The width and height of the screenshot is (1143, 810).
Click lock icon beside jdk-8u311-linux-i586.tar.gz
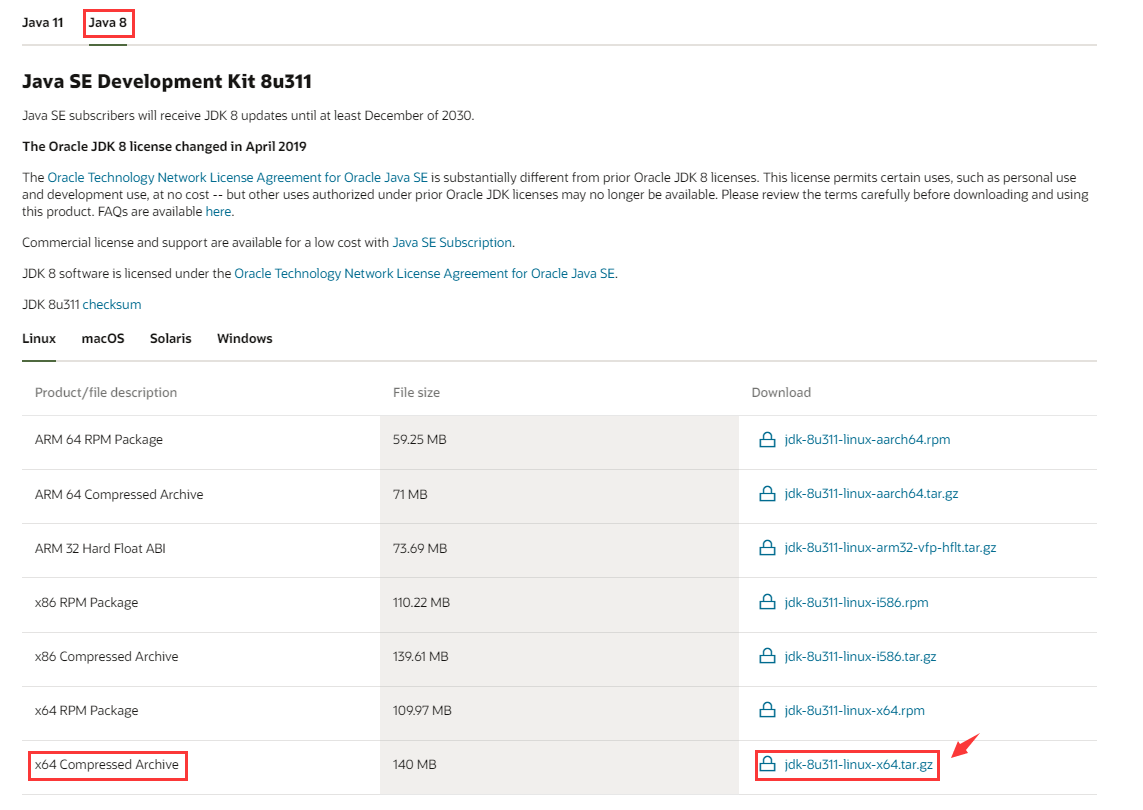pyautogui.click(x=767, y=656)
